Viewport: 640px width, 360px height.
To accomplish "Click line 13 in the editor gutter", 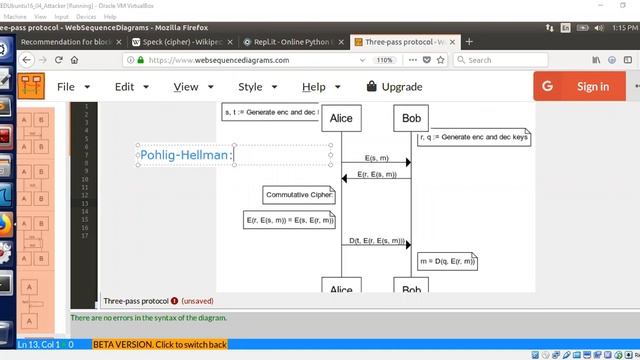I will [84, 203].
